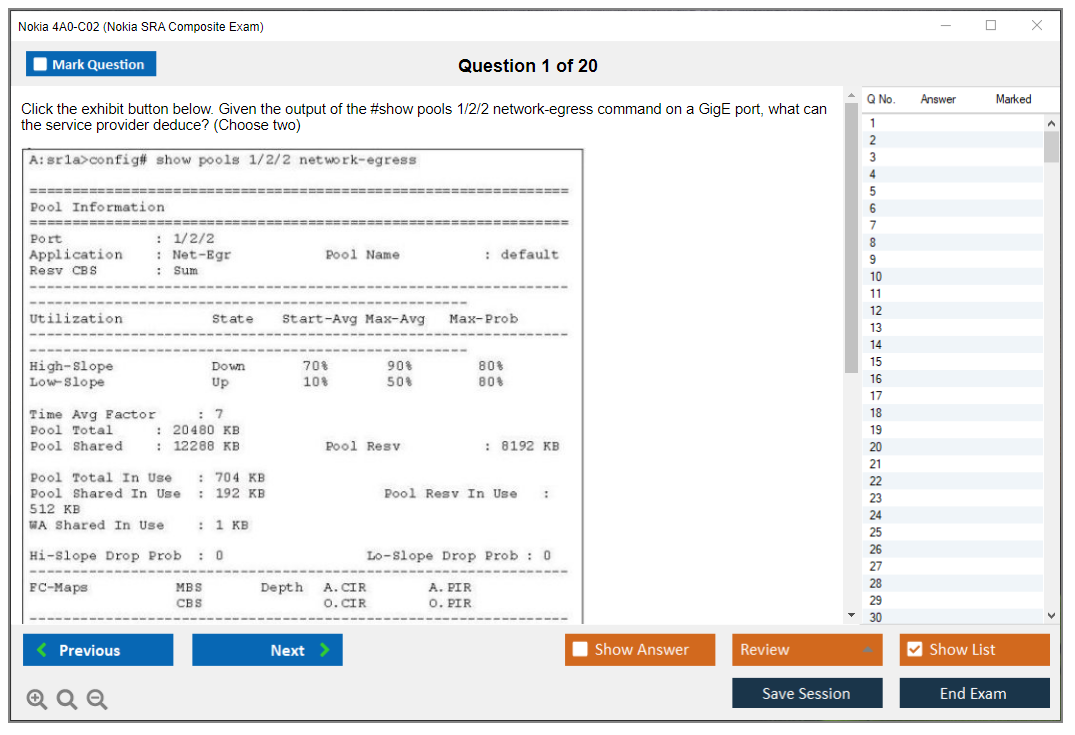Toggle the Mark Question checkbox
Image resolution: width=1075 pixels, height=735 pixels.
[x=41, y=64]
